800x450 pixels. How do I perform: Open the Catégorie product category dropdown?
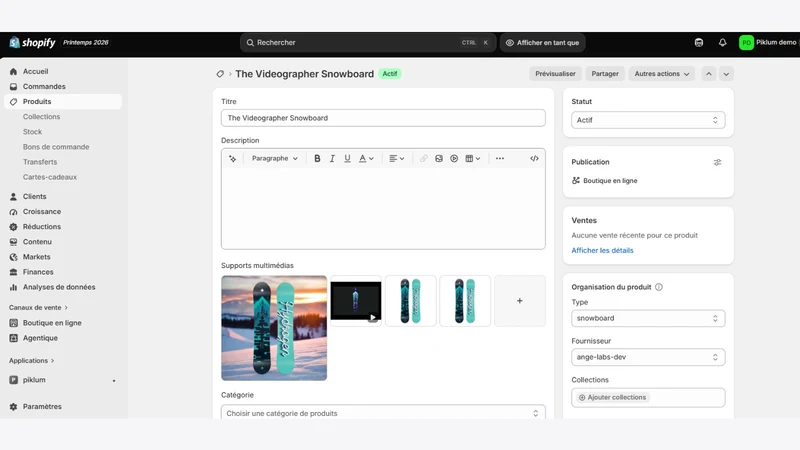pyautogui.click(x=383, y=413)
